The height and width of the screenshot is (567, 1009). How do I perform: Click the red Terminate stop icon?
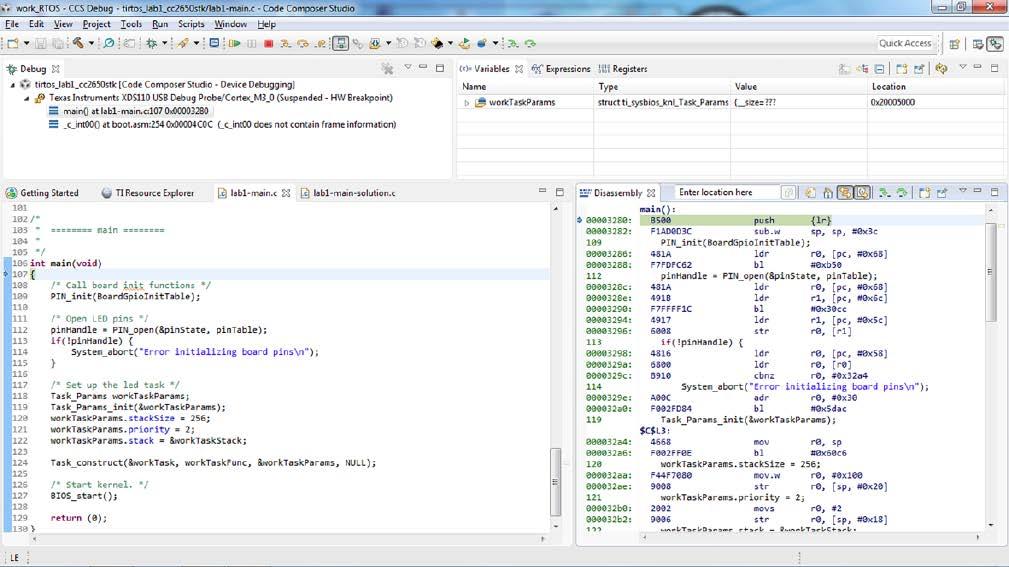coord(268,43)
